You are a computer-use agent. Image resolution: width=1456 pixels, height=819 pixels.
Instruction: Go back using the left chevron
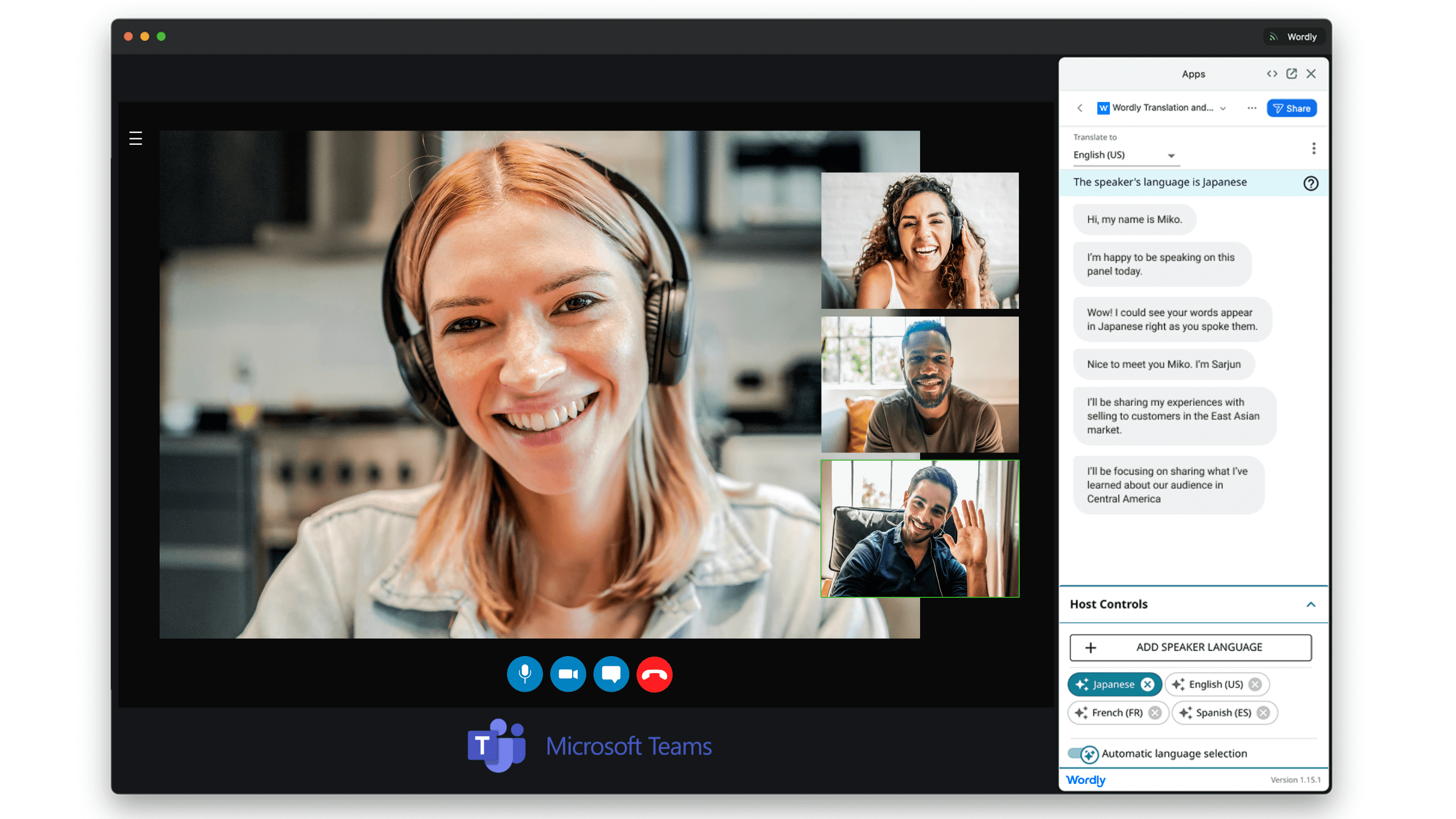[1080, 108]
